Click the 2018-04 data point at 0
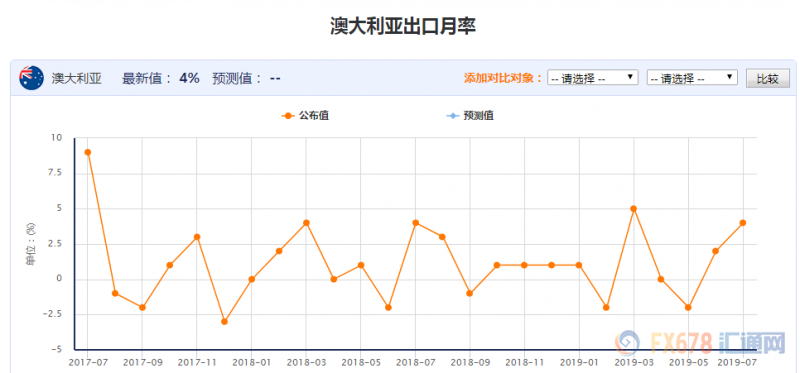 (334, 279)
